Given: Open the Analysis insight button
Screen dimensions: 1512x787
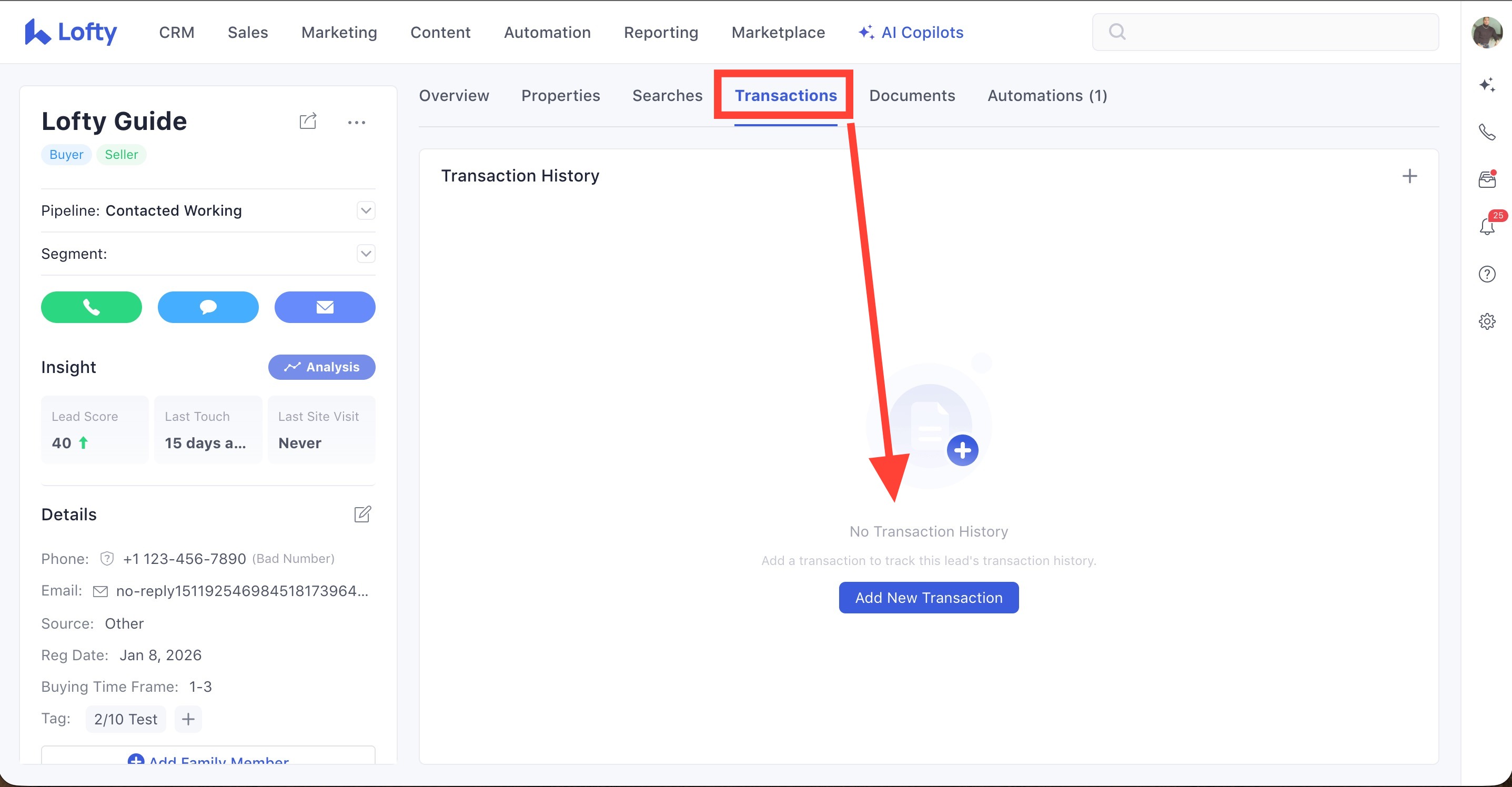Looking at the screenshot, I should coord(321,367).
